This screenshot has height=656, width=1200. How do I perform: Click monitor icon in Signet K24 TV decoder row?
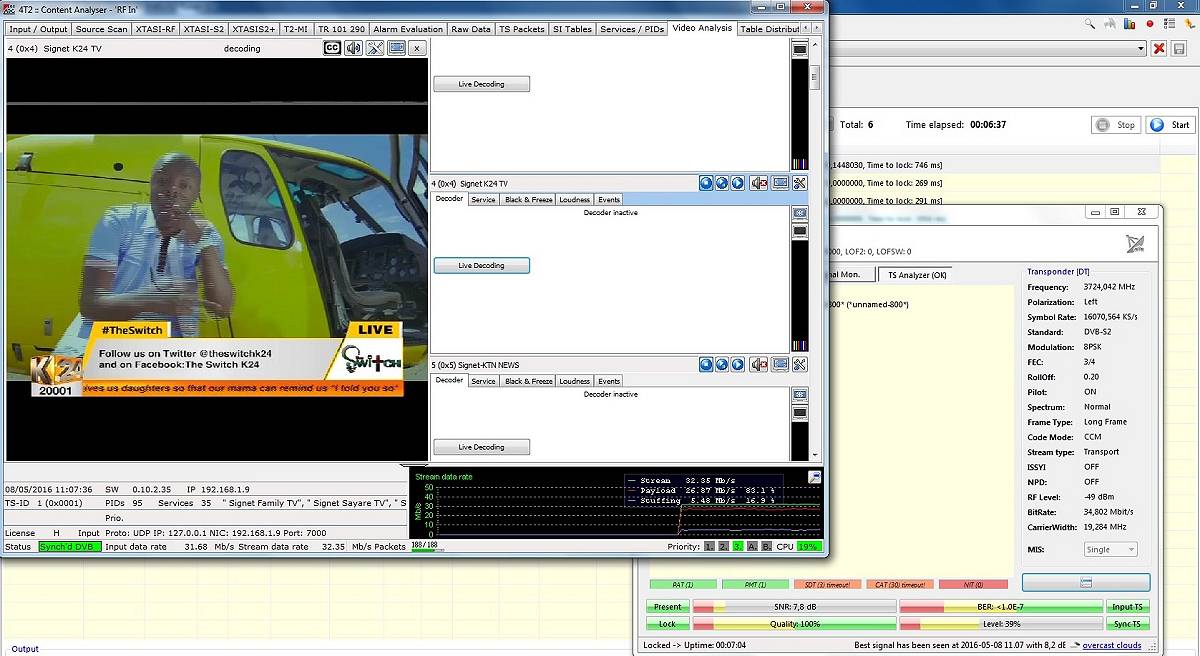[780, 183]
